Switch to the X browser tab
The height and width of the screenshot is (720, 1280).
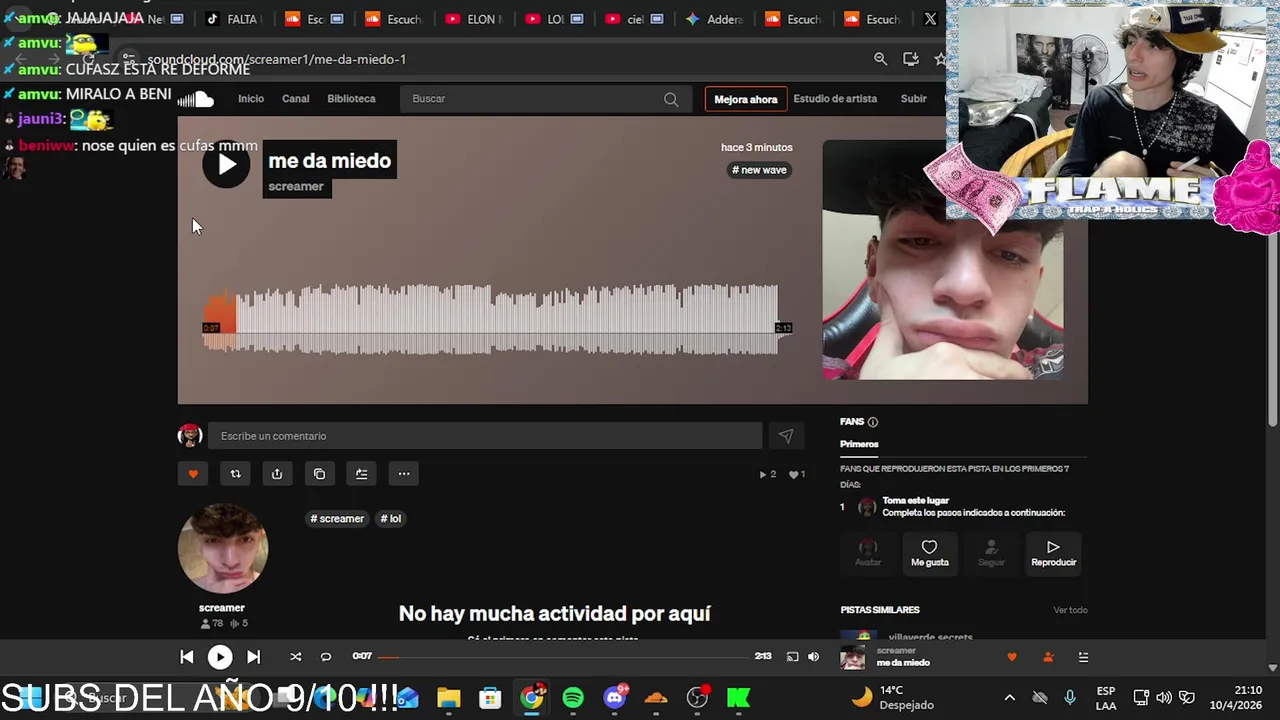point(930,19)
